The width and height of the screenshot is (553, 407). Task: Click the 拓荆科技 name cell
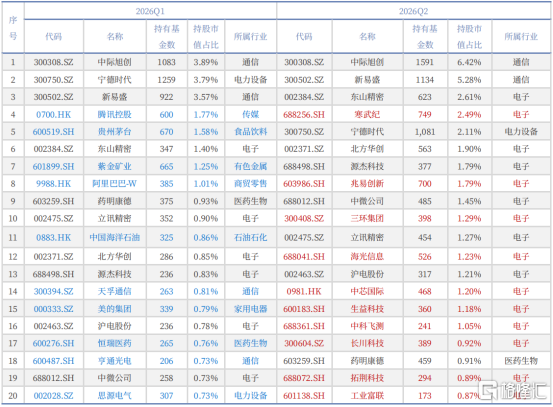(x=367, y=378)
